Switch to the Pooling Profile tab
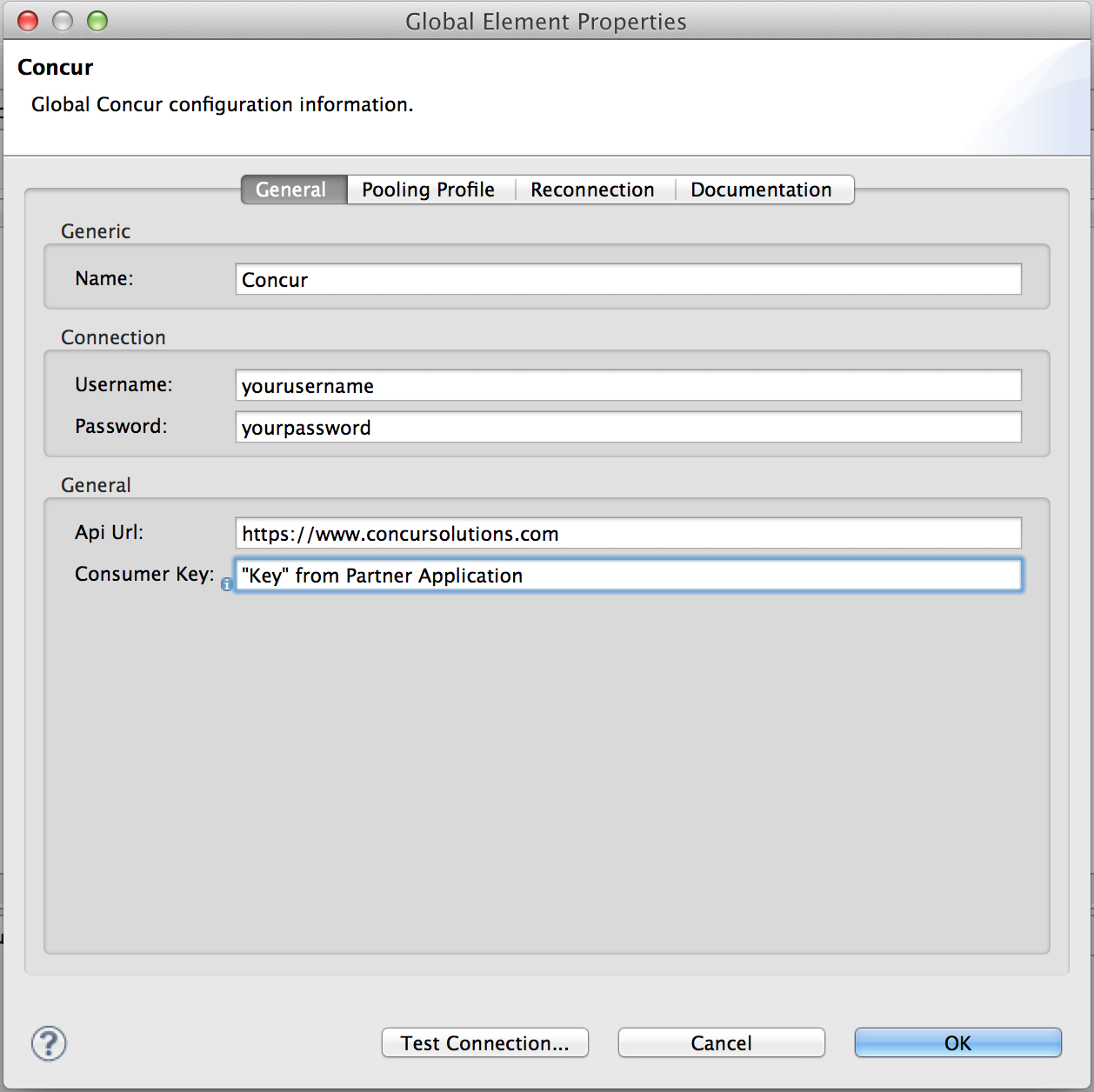Screen dimensions: 1094x1092 click(427, 190)
